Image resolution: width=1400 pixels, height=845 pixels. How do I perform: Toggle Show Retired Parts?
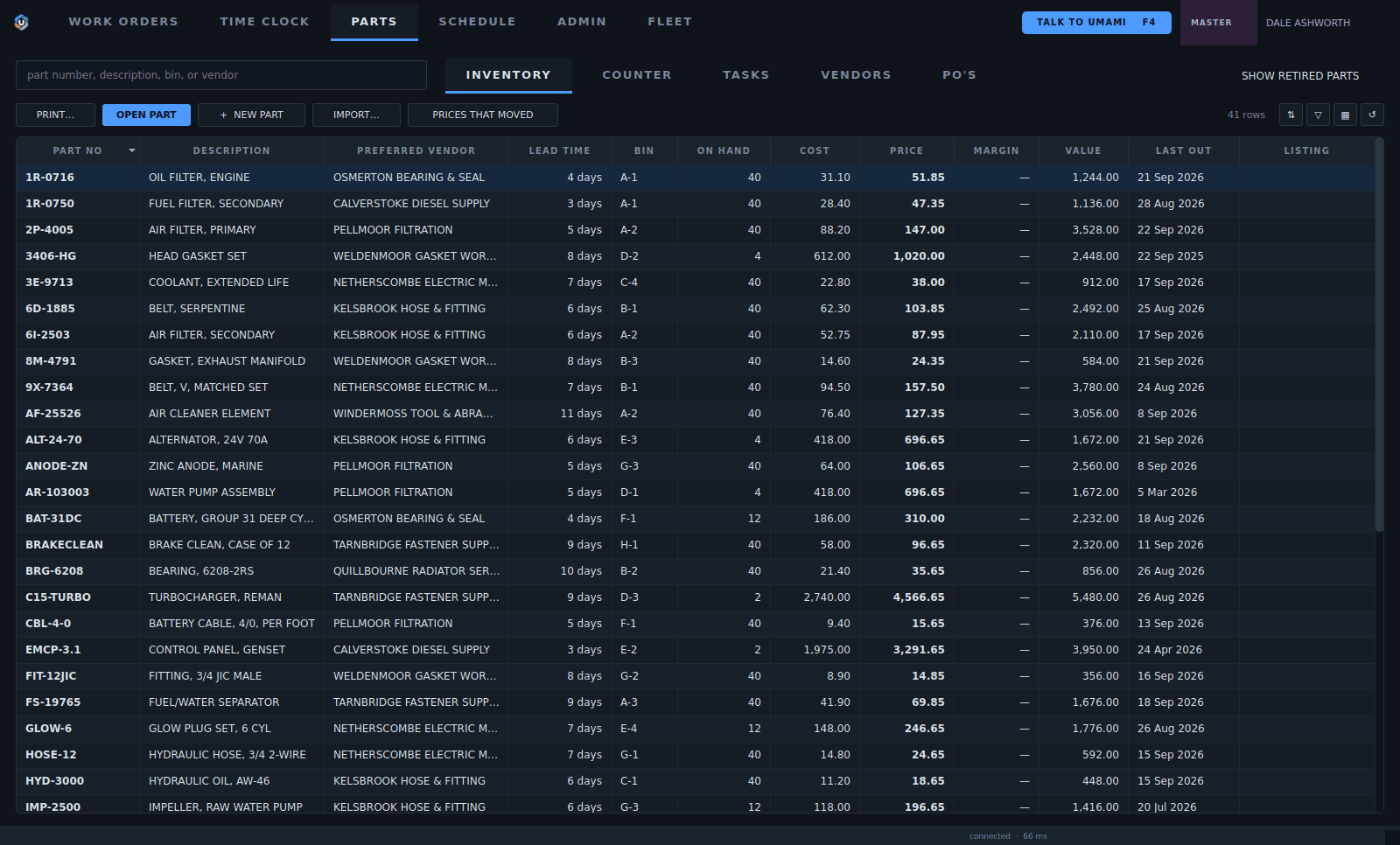pyautogui.click(x=1300, y=76)
